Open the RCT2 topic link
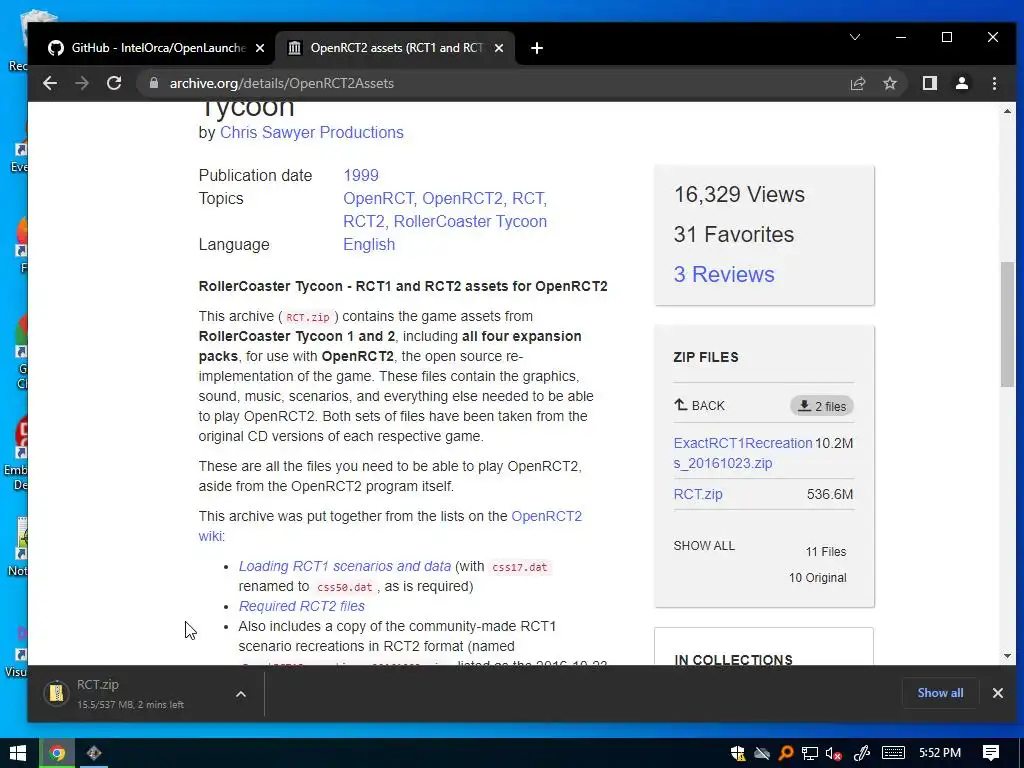Image resolution: width=1024 pixels, height=768 pixels. point(364,221)
